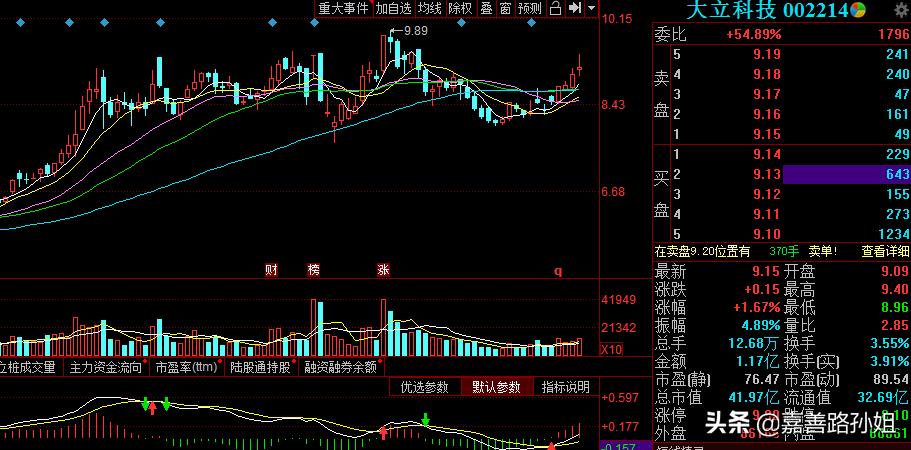Select buy level 2 price 9.13

[767, 174]
